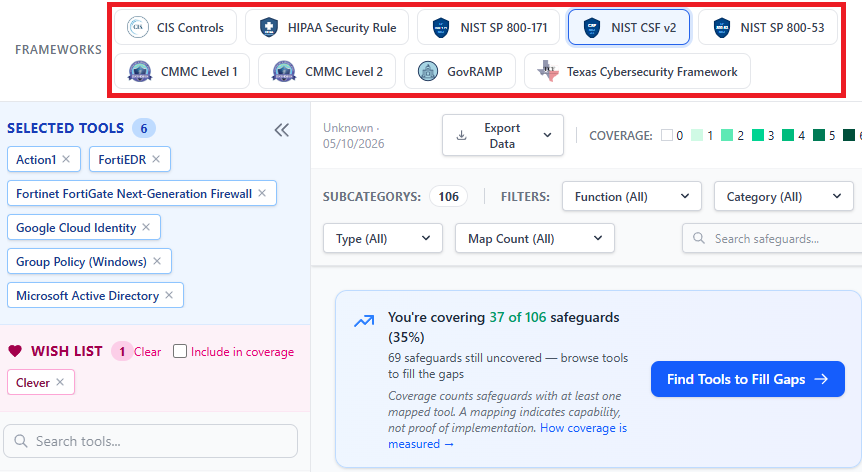Enable Include in coverage checkbox

point(180,351)
